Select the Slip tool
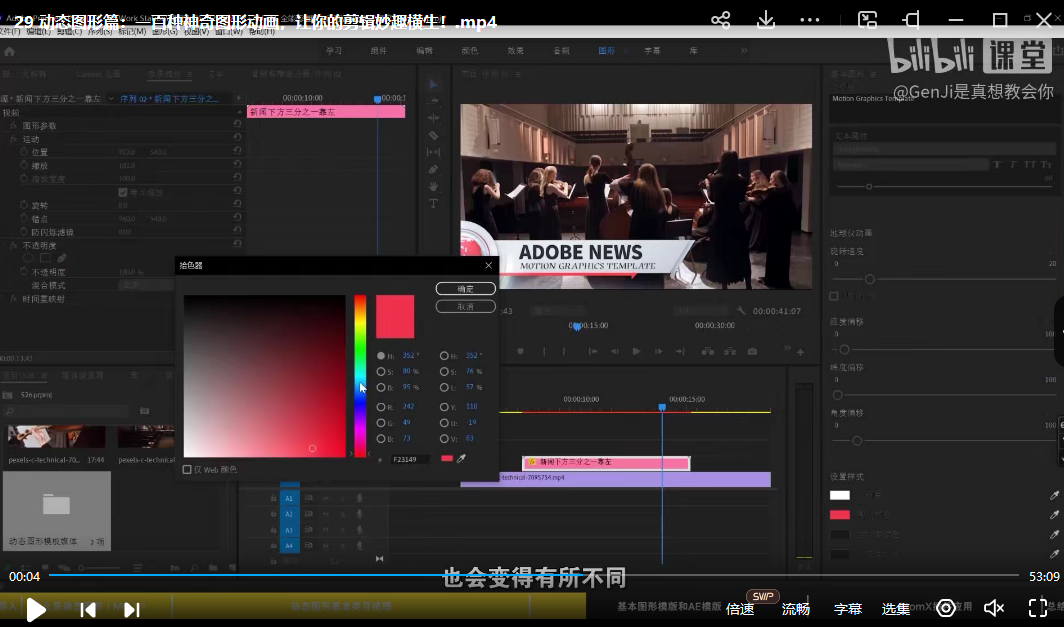Screen dimensions: 1064x627 (434, 152)
